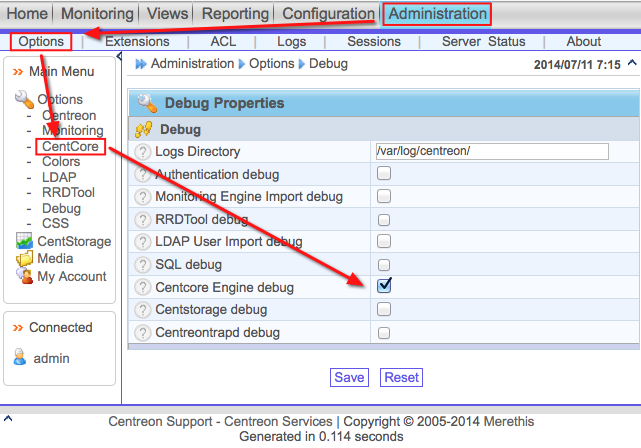Click the admin user icon
This screenshot has height=448, width=641.
click(x=19, y=358)
